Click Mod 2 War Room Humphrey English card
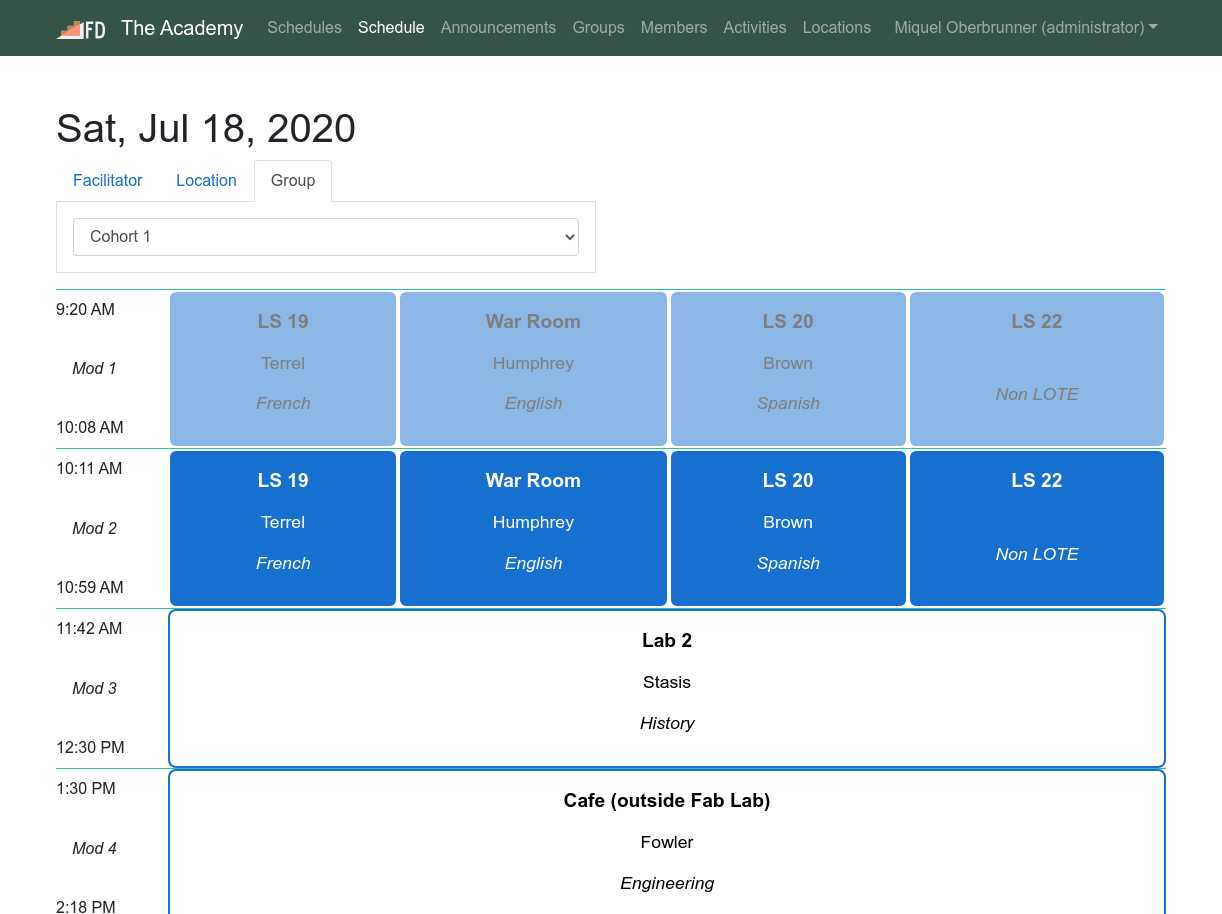The height and width of the screenshot is (914, 1222). tap(533, 528)
